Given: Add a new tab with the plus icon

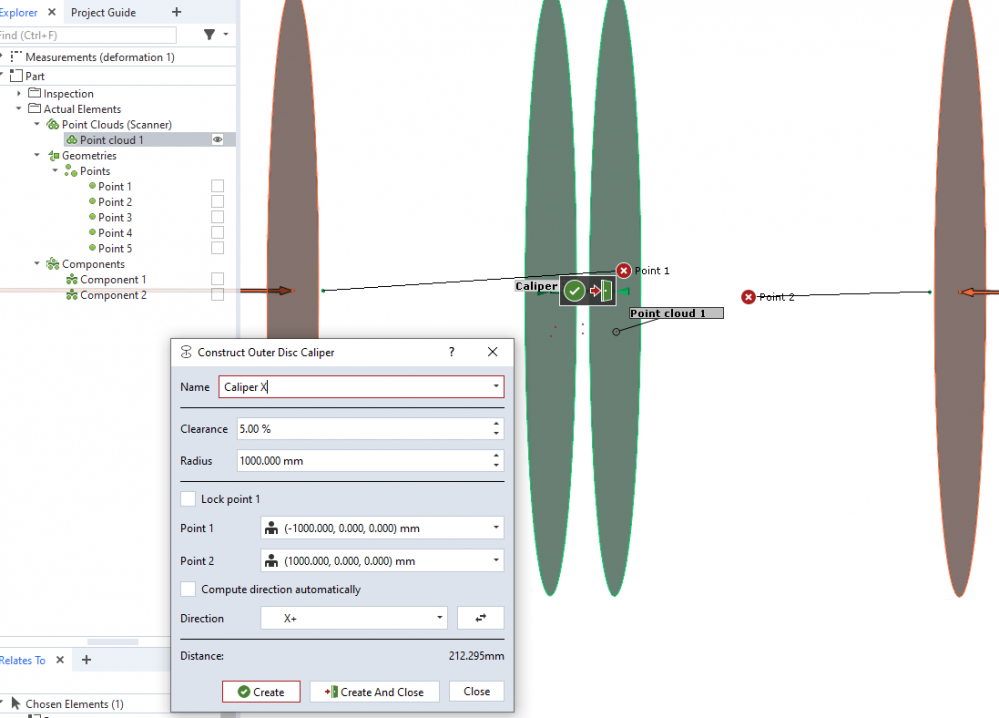Looking at the screenshot, I should point(177,12).
